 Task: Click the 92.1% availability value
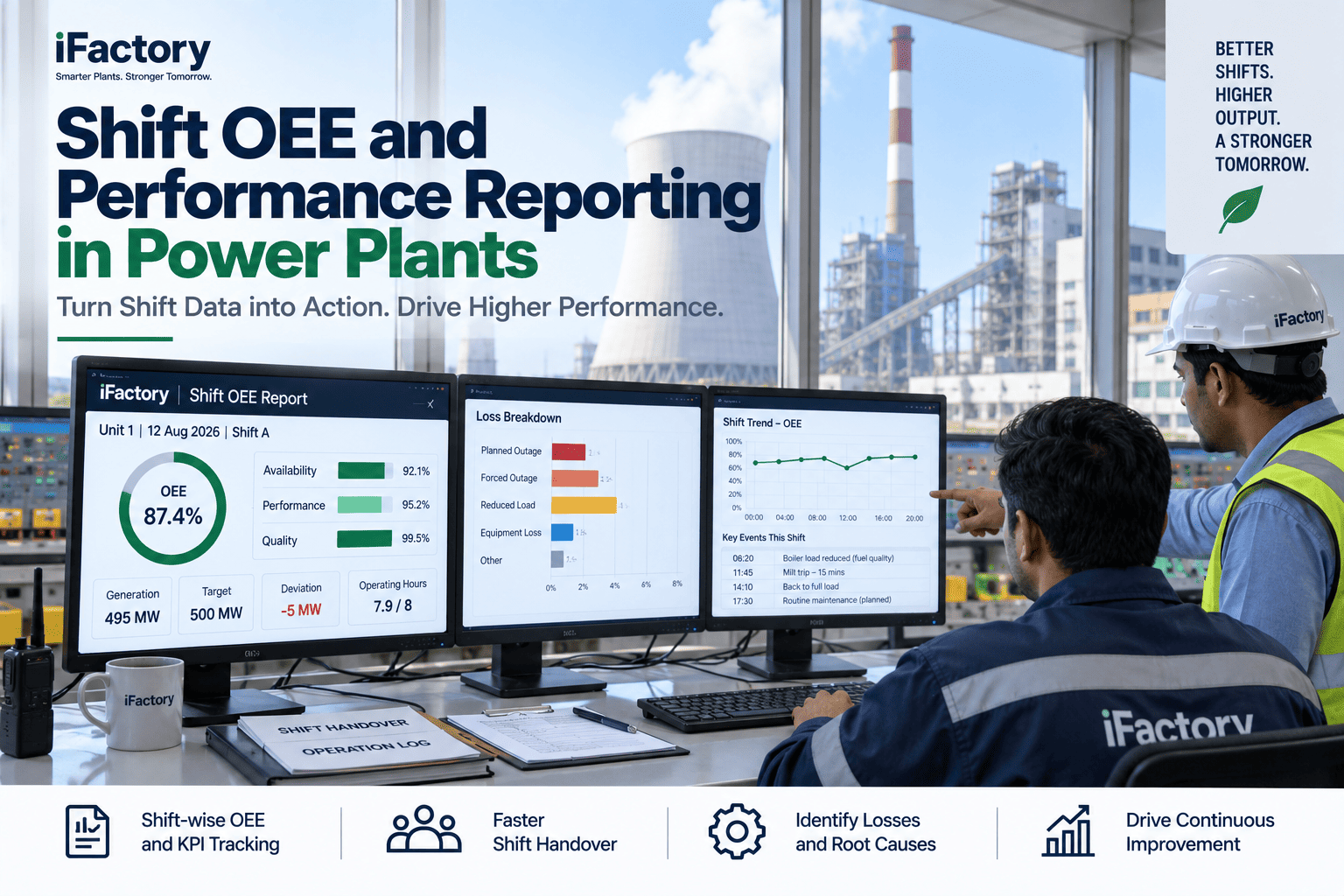416,471
